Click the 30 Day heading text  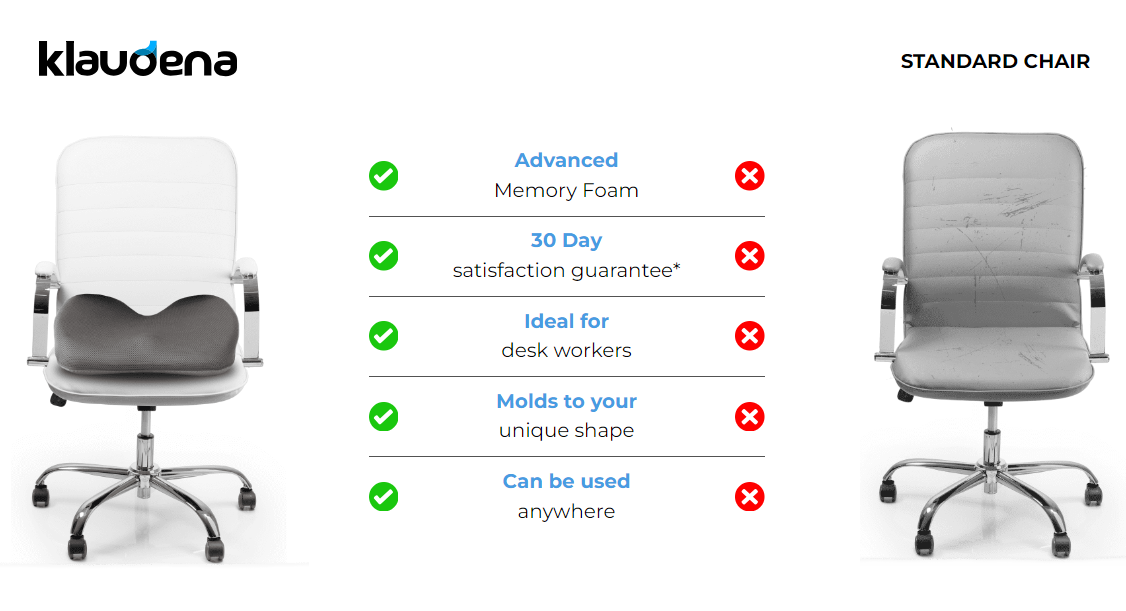click(567, 241)
